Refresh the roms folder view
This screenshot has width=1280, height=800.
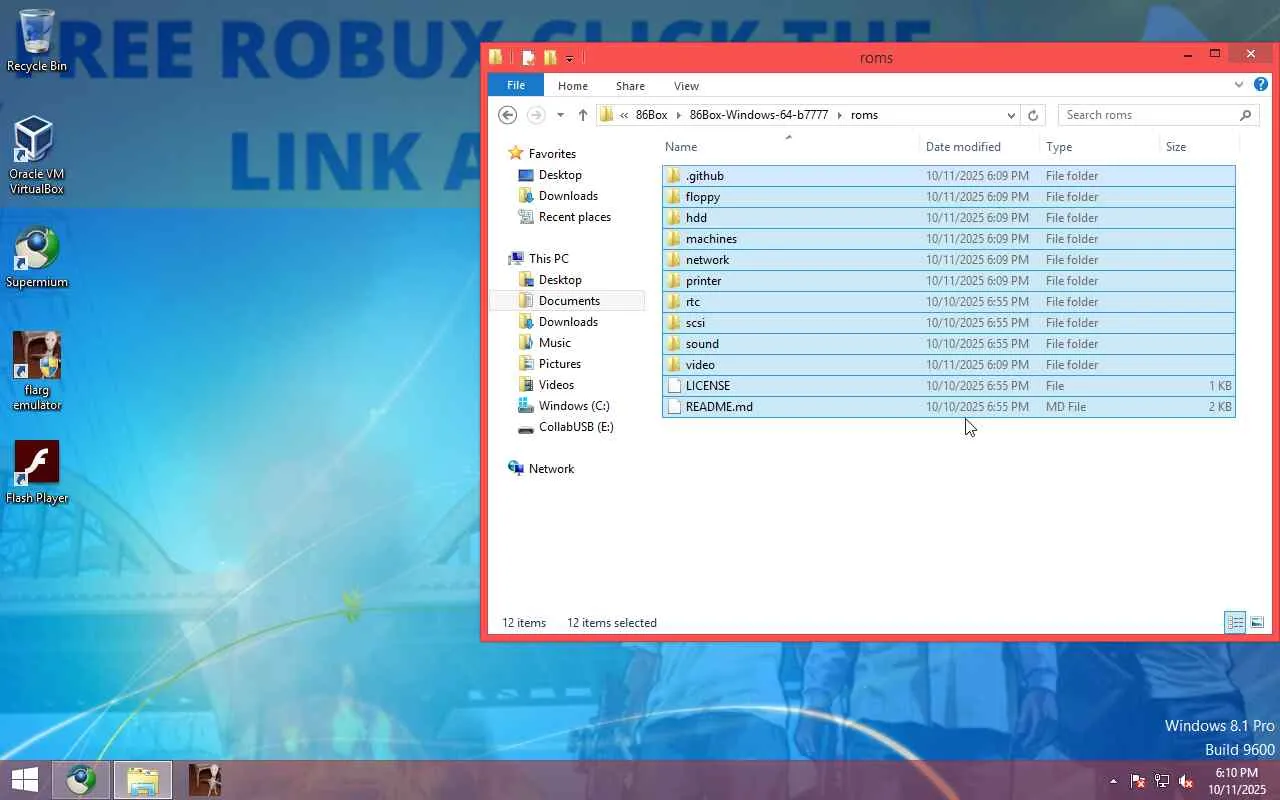1034,115
